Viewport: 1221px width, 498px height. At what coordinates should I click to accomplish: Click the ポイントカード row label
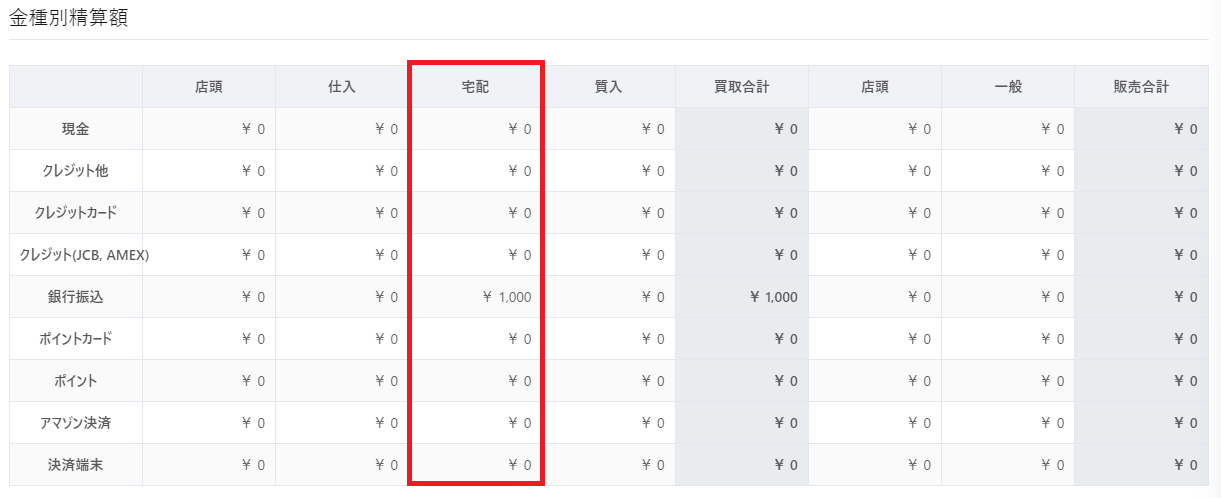76,339
